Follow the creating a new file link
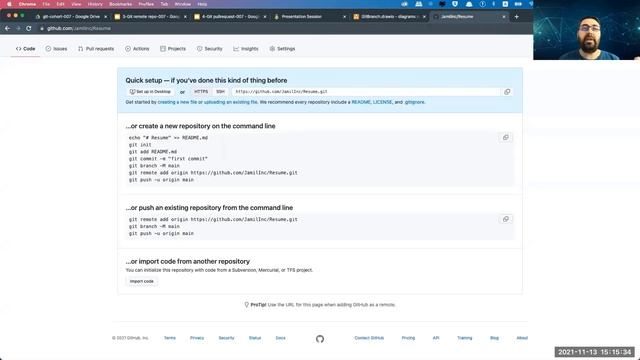Viewport: 640px width, 360px height. pyautogui.click(x=177, y=102)
